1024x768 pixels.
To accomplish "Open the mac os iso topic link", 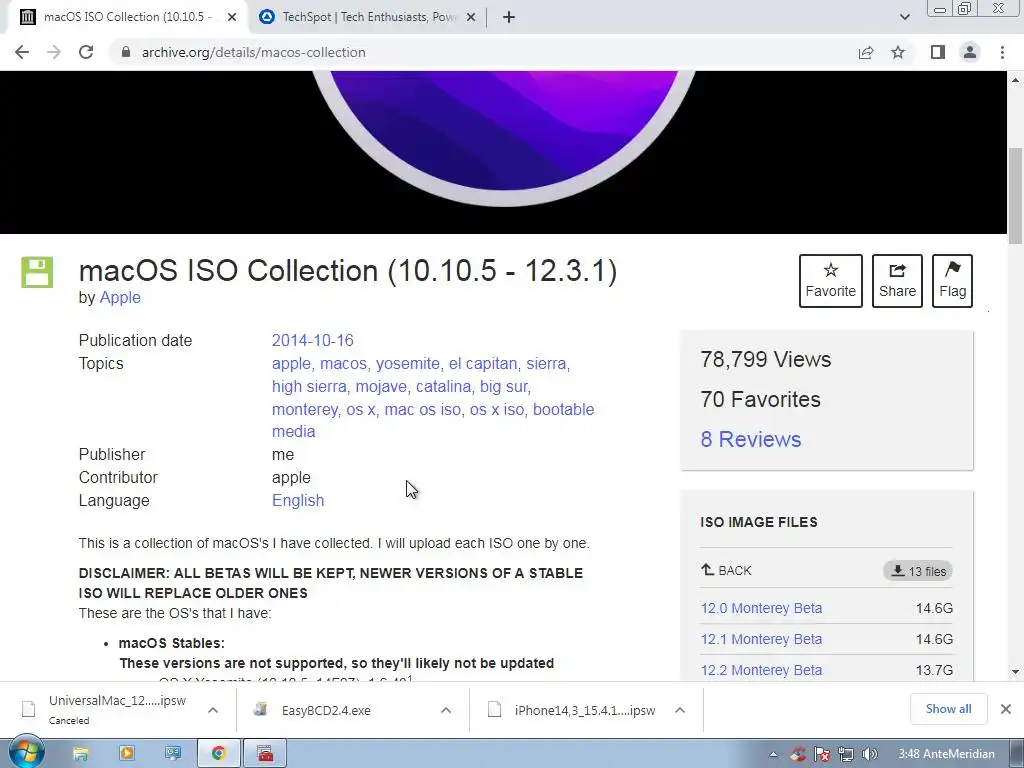I will pos(423,409).
